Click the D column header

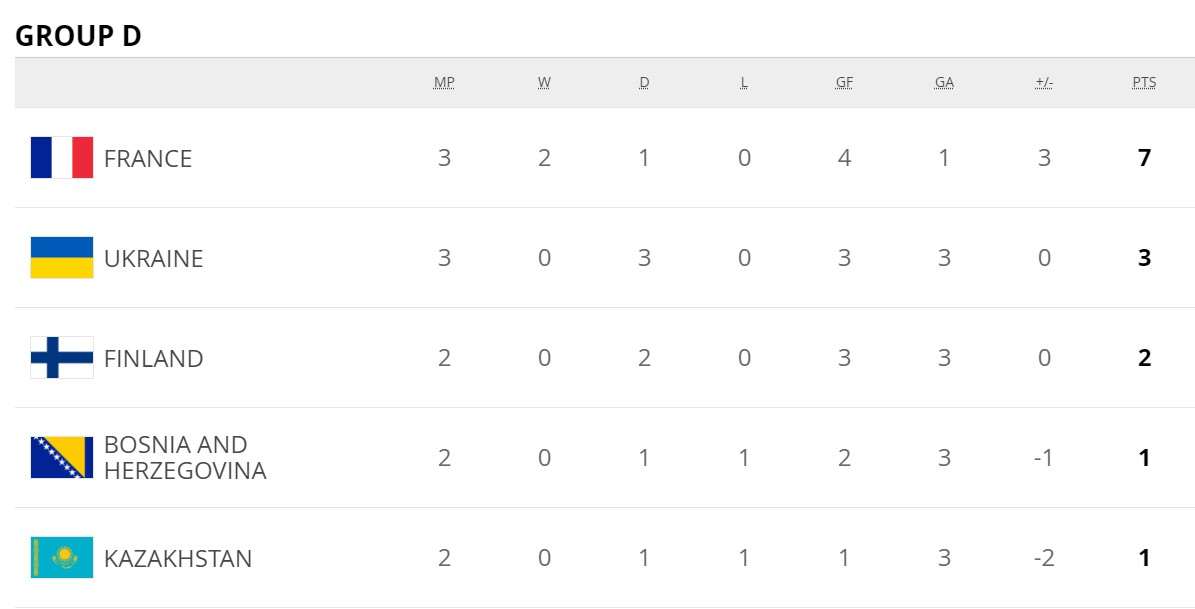click(644, 83)
